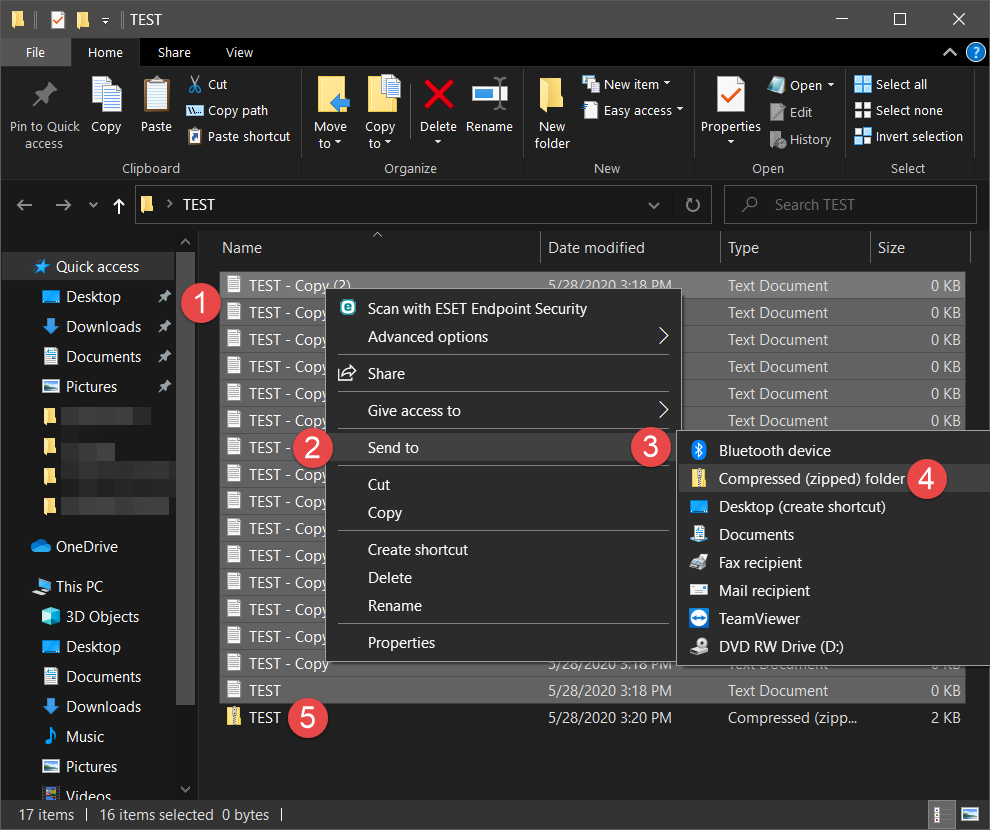The width and height of the screenshot is (990, 830).
Task: Open the File tab
Action: pyautogui.click(x=35, y=52)
